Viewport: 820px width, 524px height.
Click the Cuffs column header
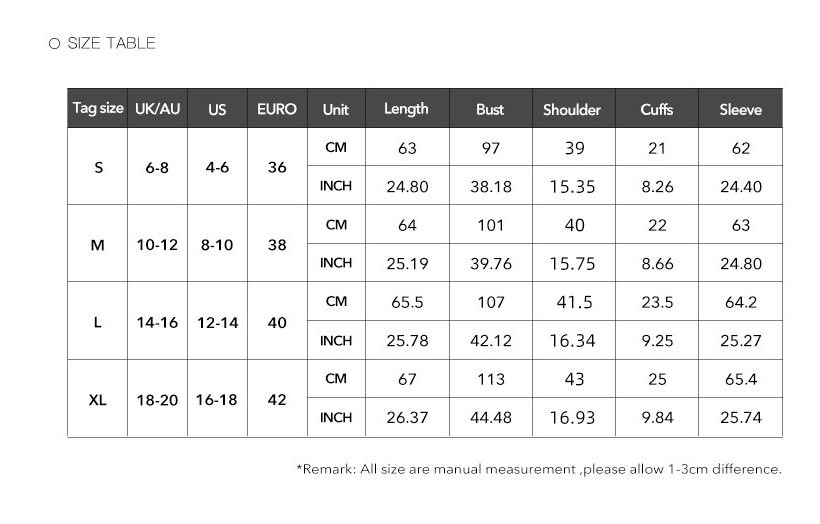click(657, 110)
